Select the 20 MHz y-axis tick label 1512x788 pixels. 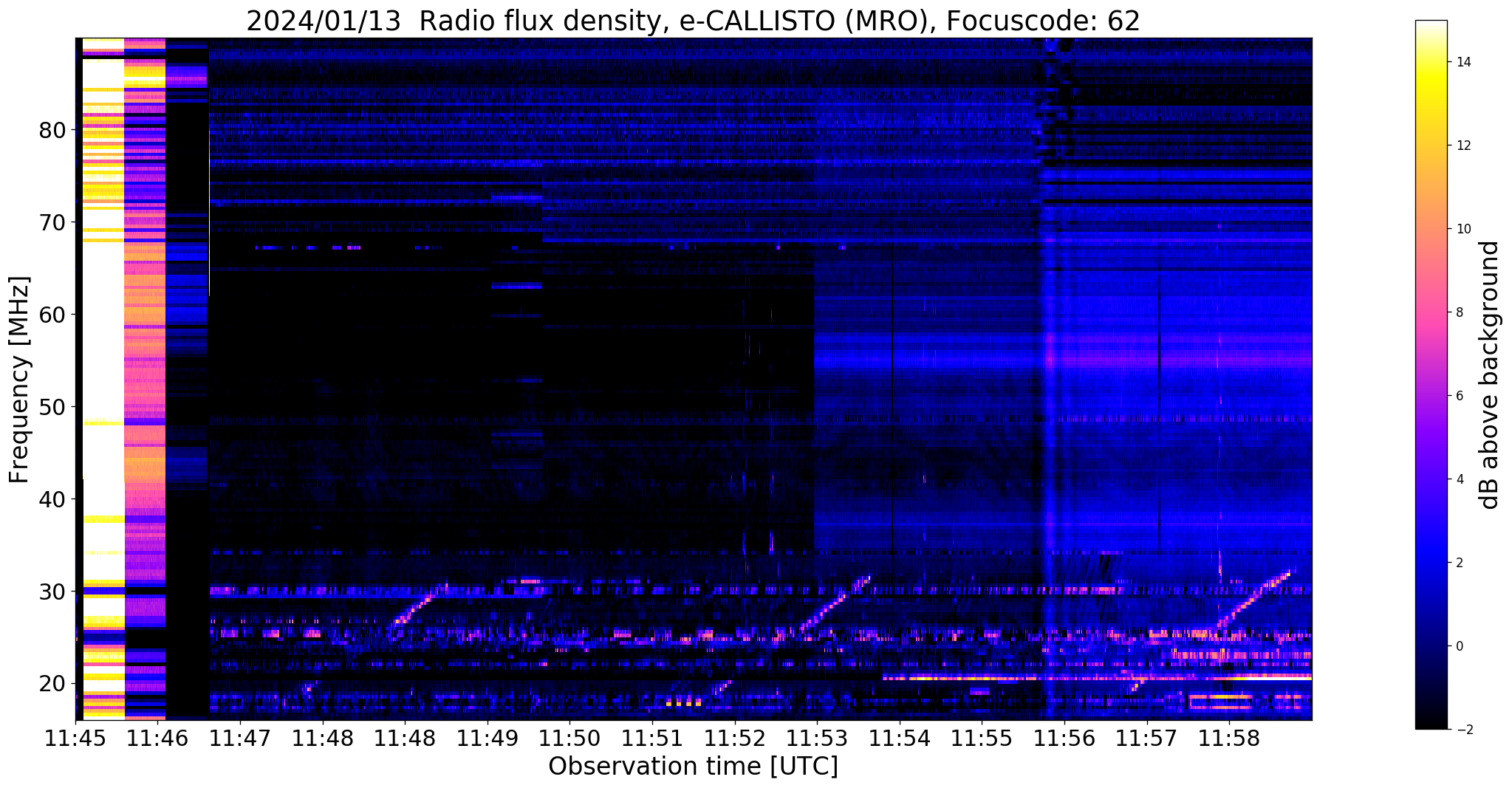pyautogui.click(x=54, y=684)
